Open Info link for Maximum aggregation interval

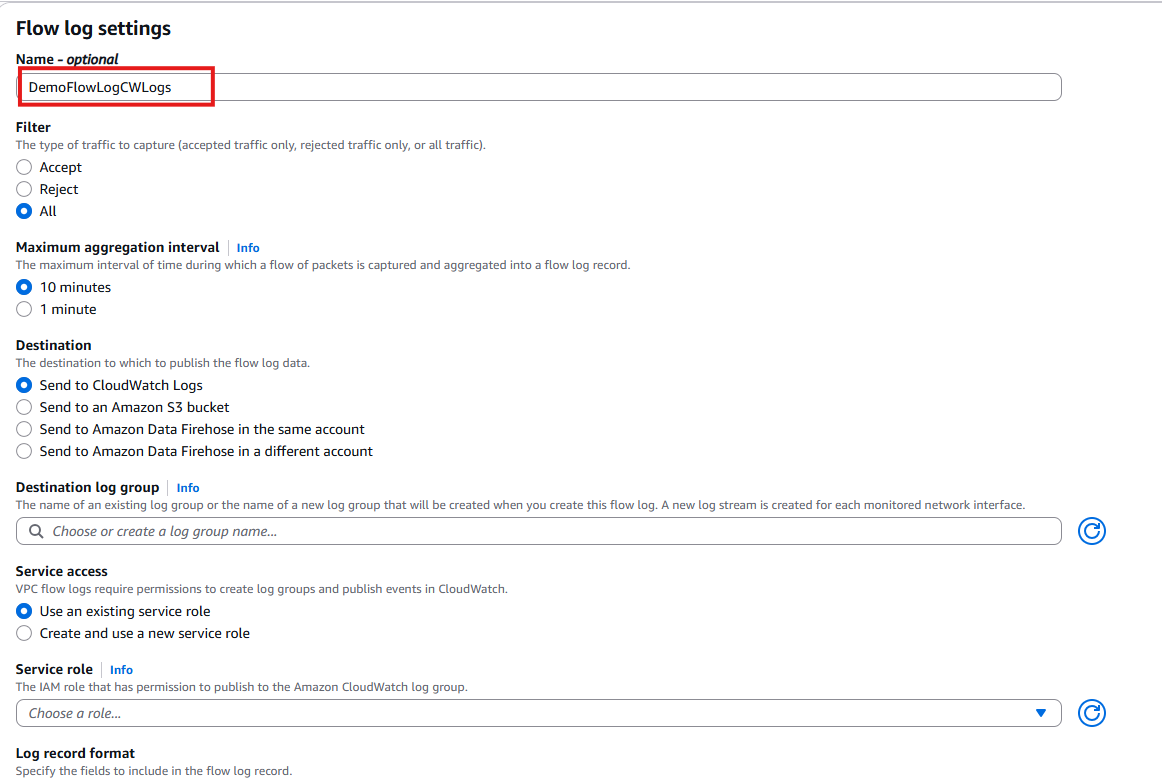248,248
